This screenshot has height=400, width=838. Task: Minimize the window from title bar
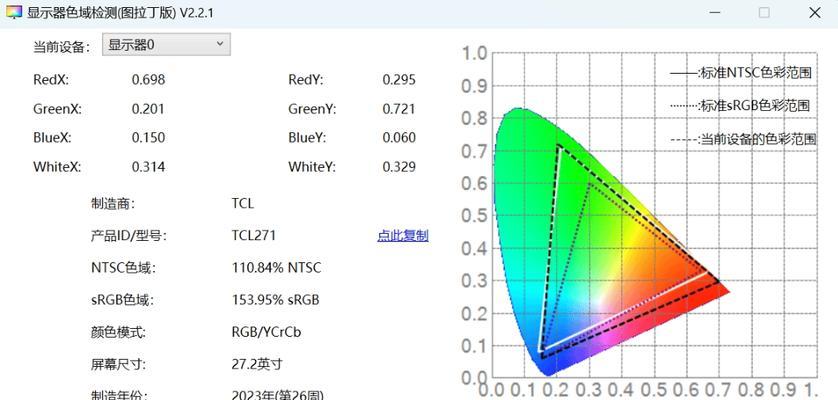714,12
